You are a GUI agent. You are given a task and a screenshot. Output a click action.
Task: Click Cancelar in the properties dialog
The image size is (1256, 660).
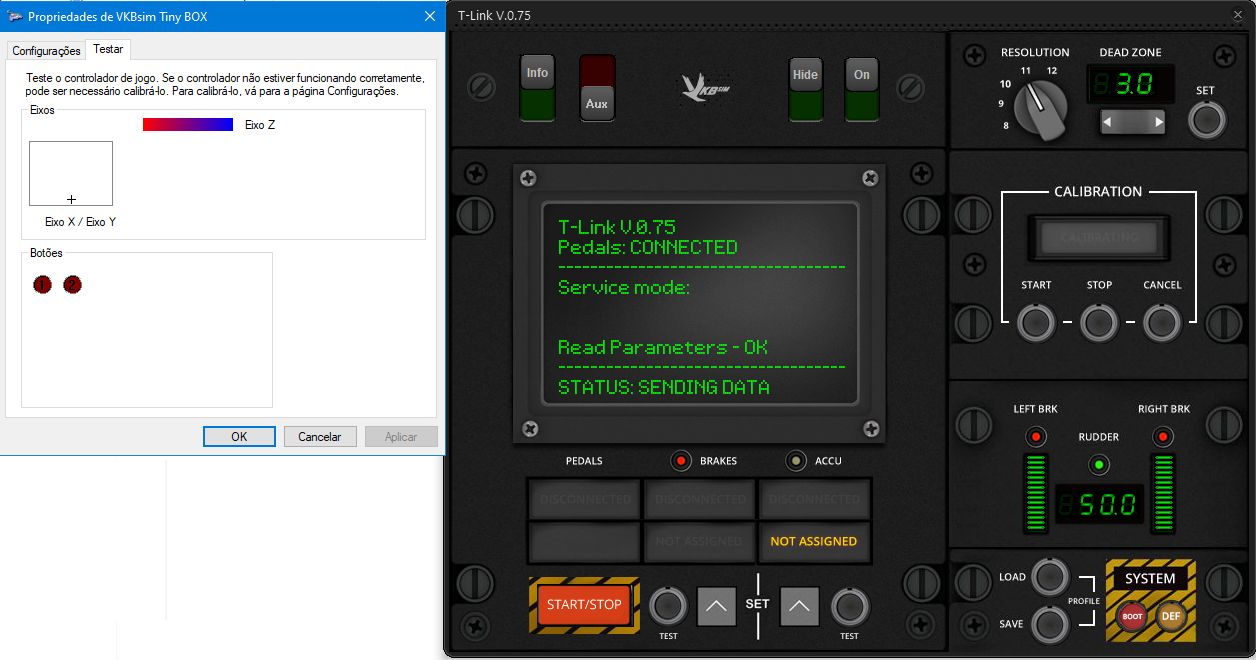(320, 437)
